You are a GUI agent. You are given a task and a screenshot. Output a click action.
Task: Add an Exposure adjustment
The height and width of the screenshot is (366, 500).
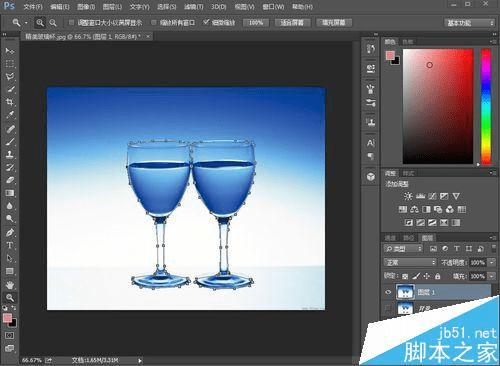444,196
